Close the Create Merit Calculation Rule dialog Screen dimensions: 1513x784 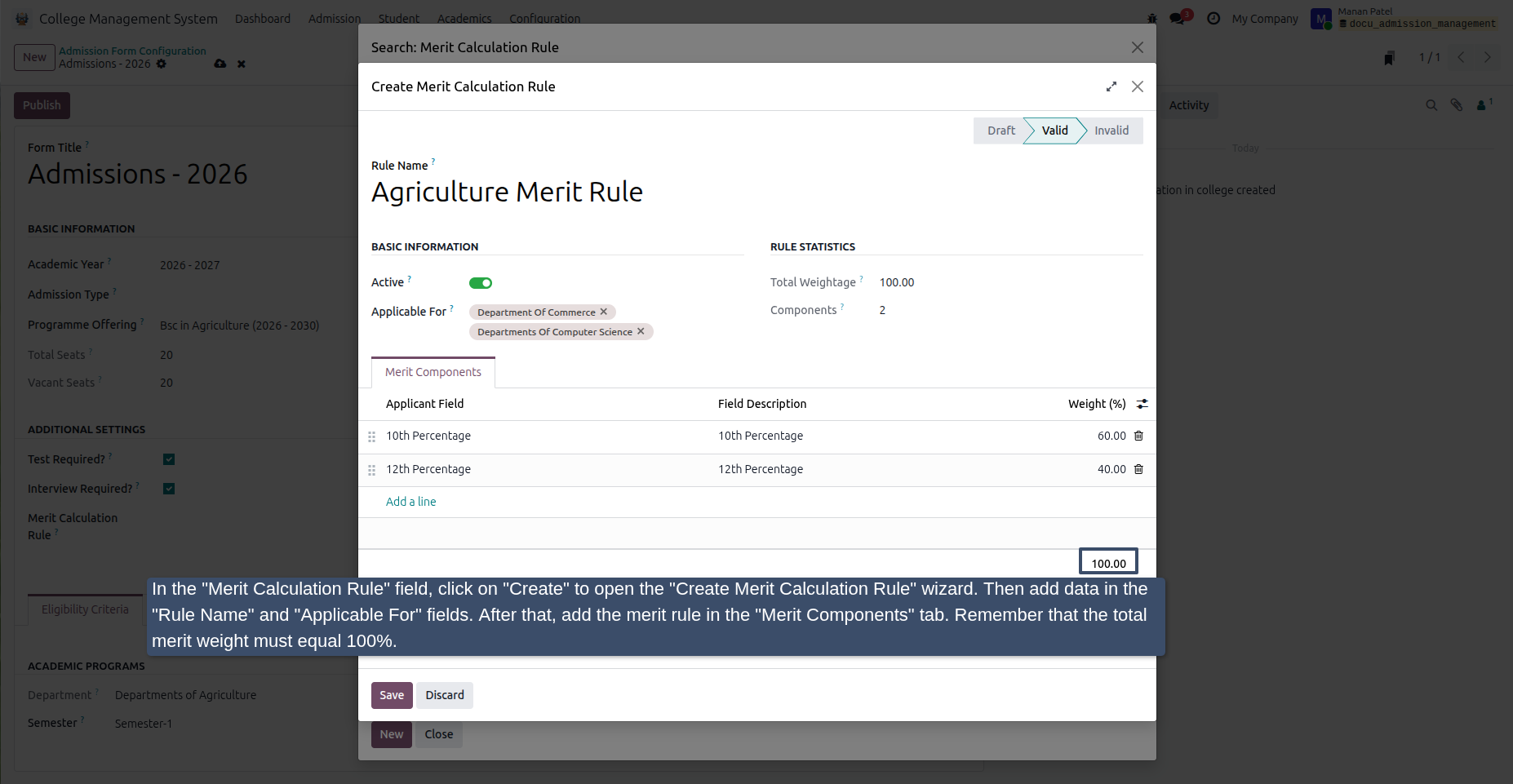click(1138, 86)
